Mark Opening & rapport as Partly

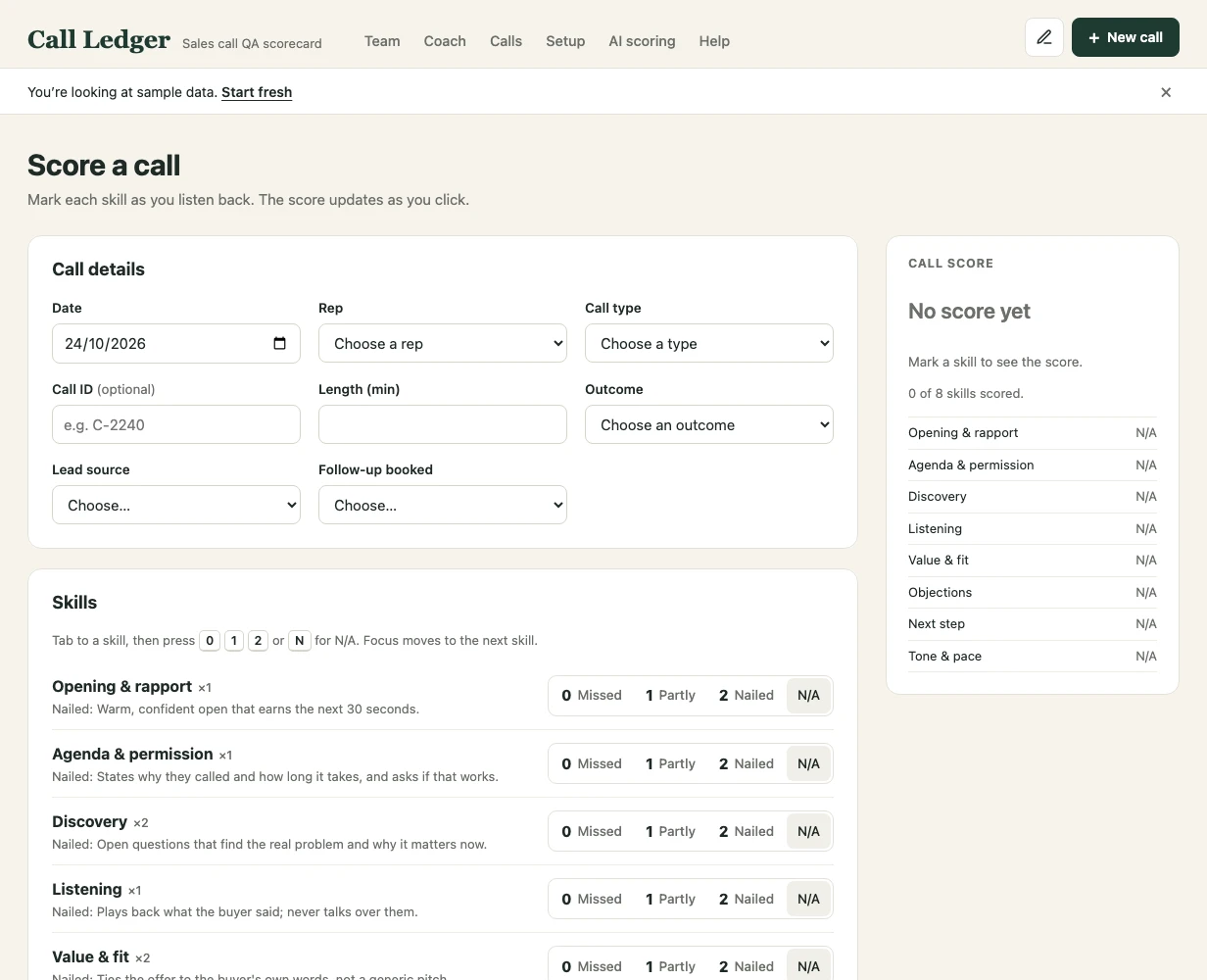click(x=670, y=695)
